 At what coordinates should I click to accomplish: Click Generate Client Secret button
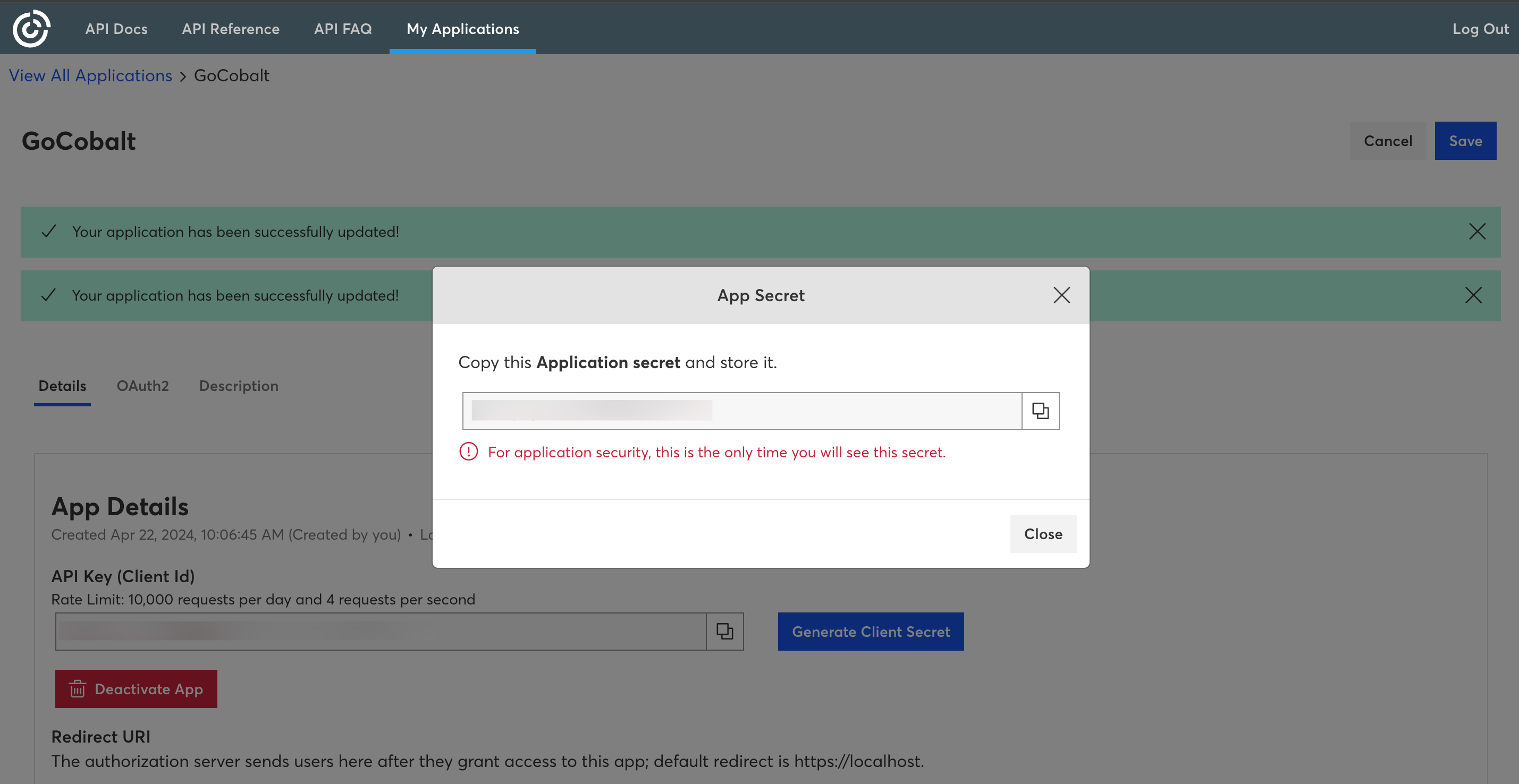[x=871, y=632]
